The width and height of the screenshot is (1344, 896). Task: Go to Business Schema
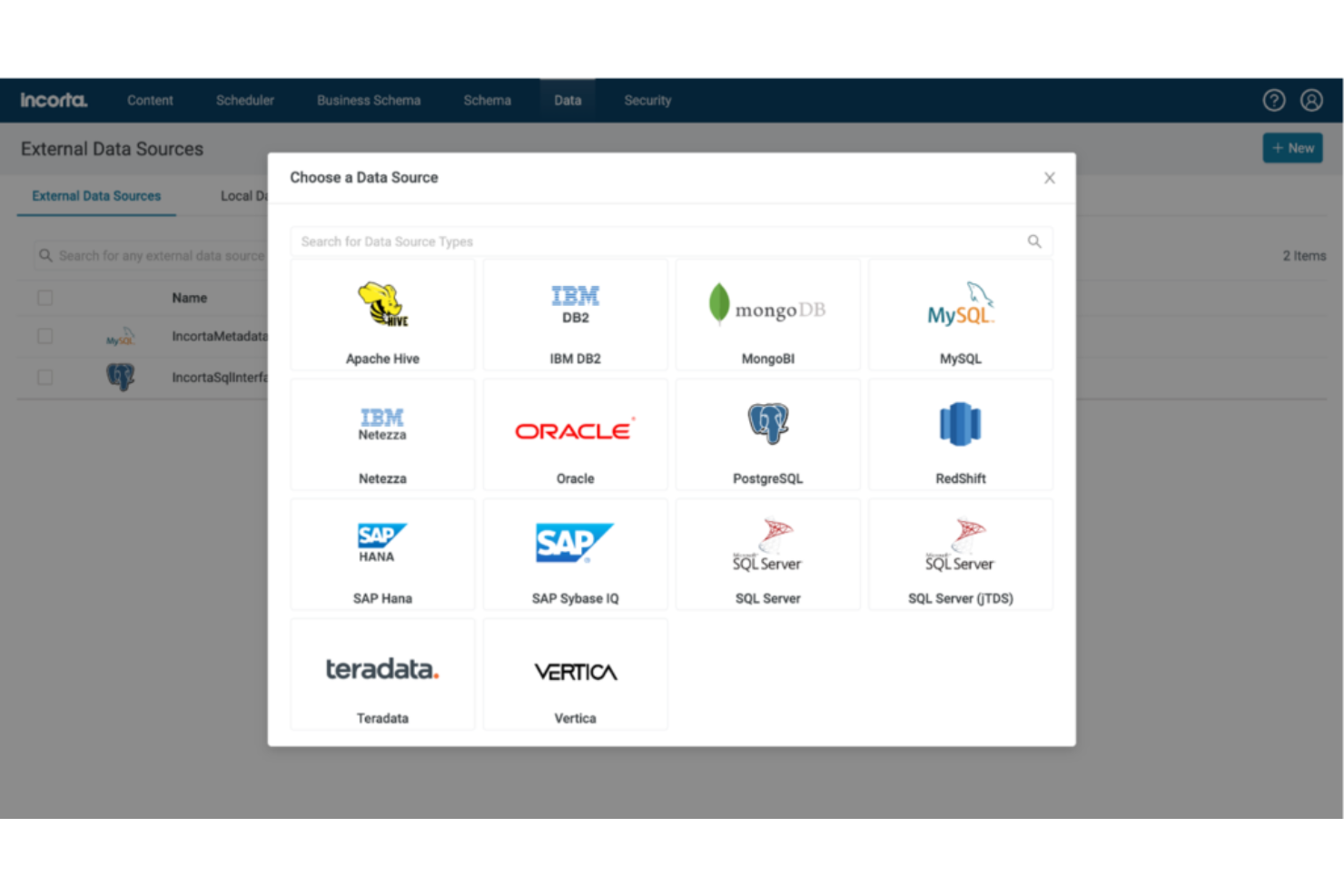point(369,100)
